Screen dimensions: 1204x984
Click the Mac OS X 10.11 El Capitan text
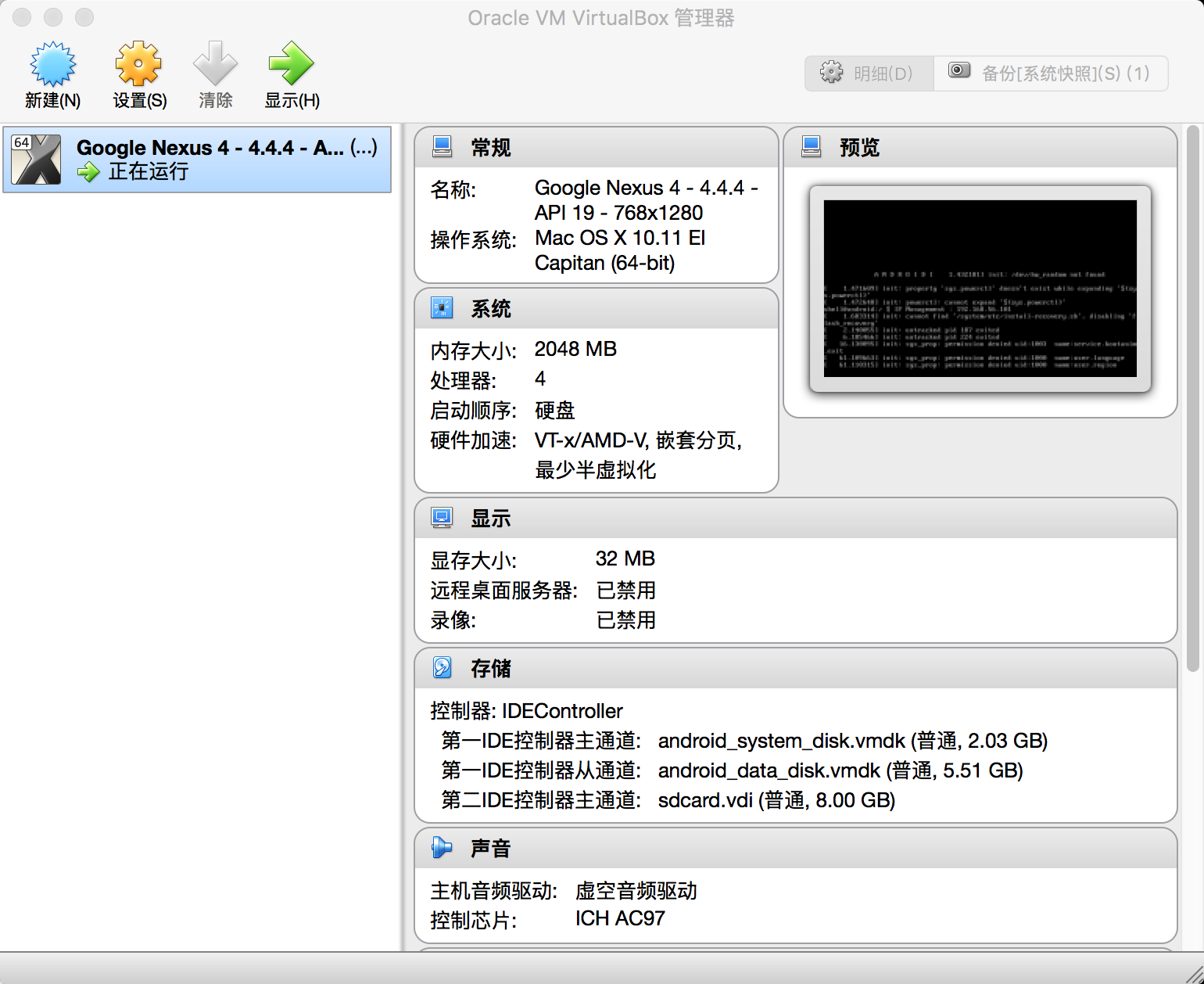click(620, 250)
